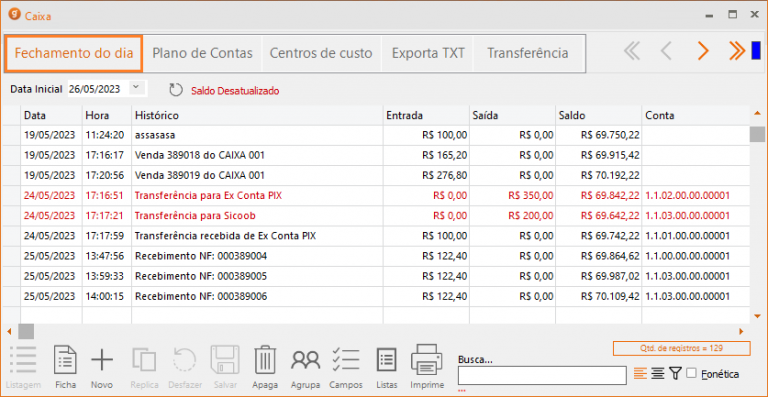The height and width of the screenshot is (397, 768).
Task: Refresh balance with the circular arrow icon
Action: pyautogui.click(x=175, y=90)
